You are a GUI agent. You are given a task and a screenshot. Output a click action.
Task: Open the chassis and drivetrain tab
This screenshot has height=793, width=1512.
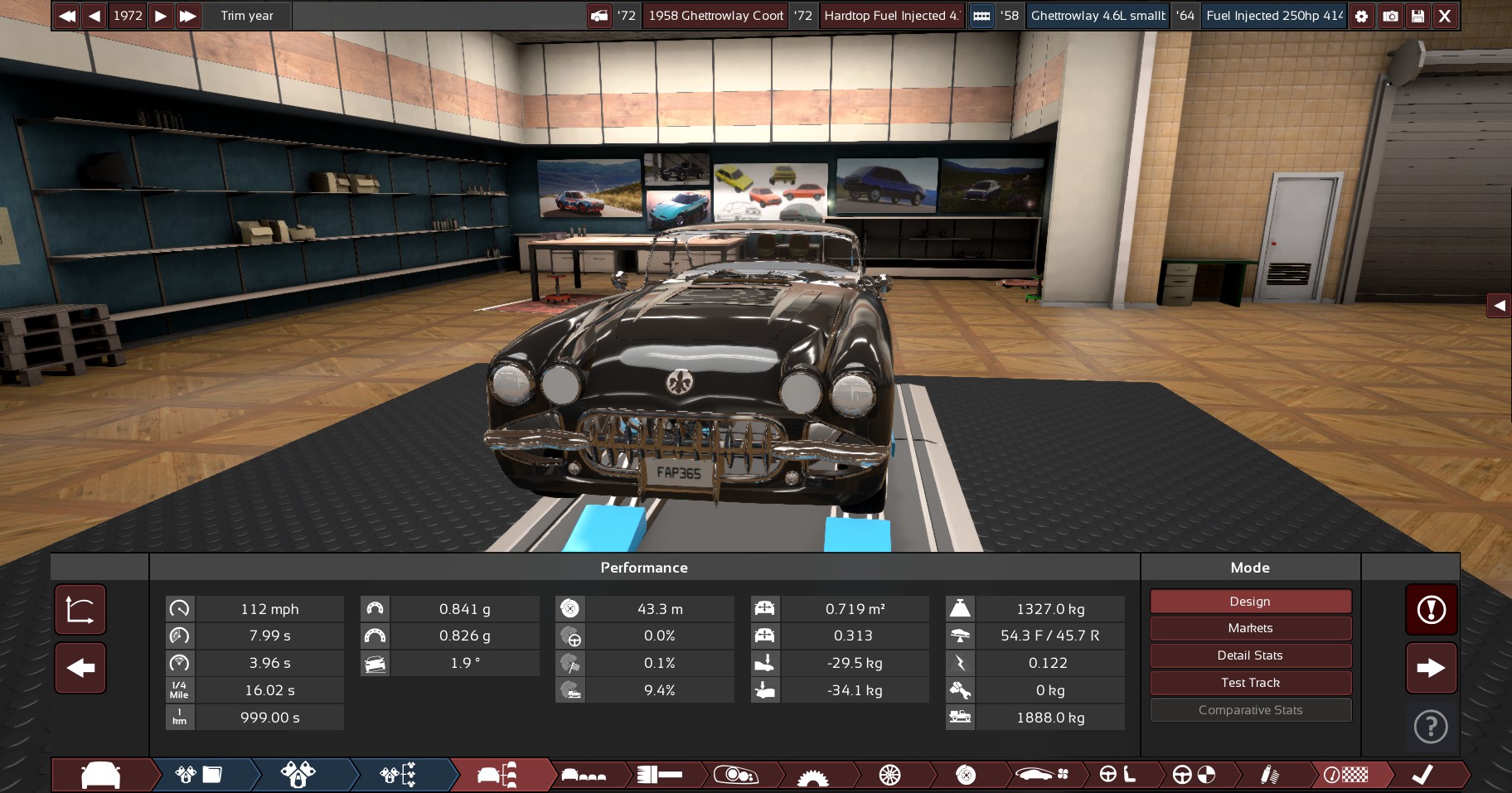[660, 776]
